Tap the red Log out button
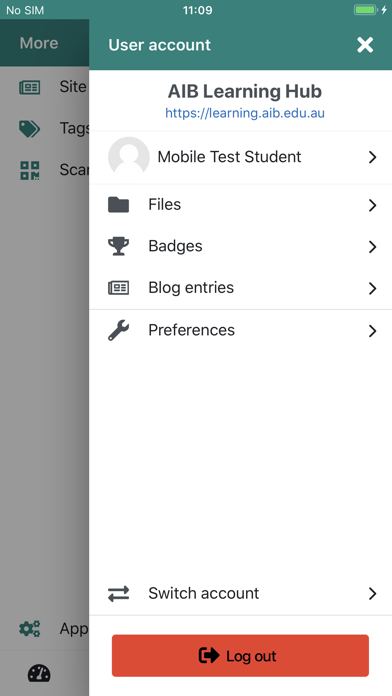This screenshot has height=696, width=392. [240, 656]
